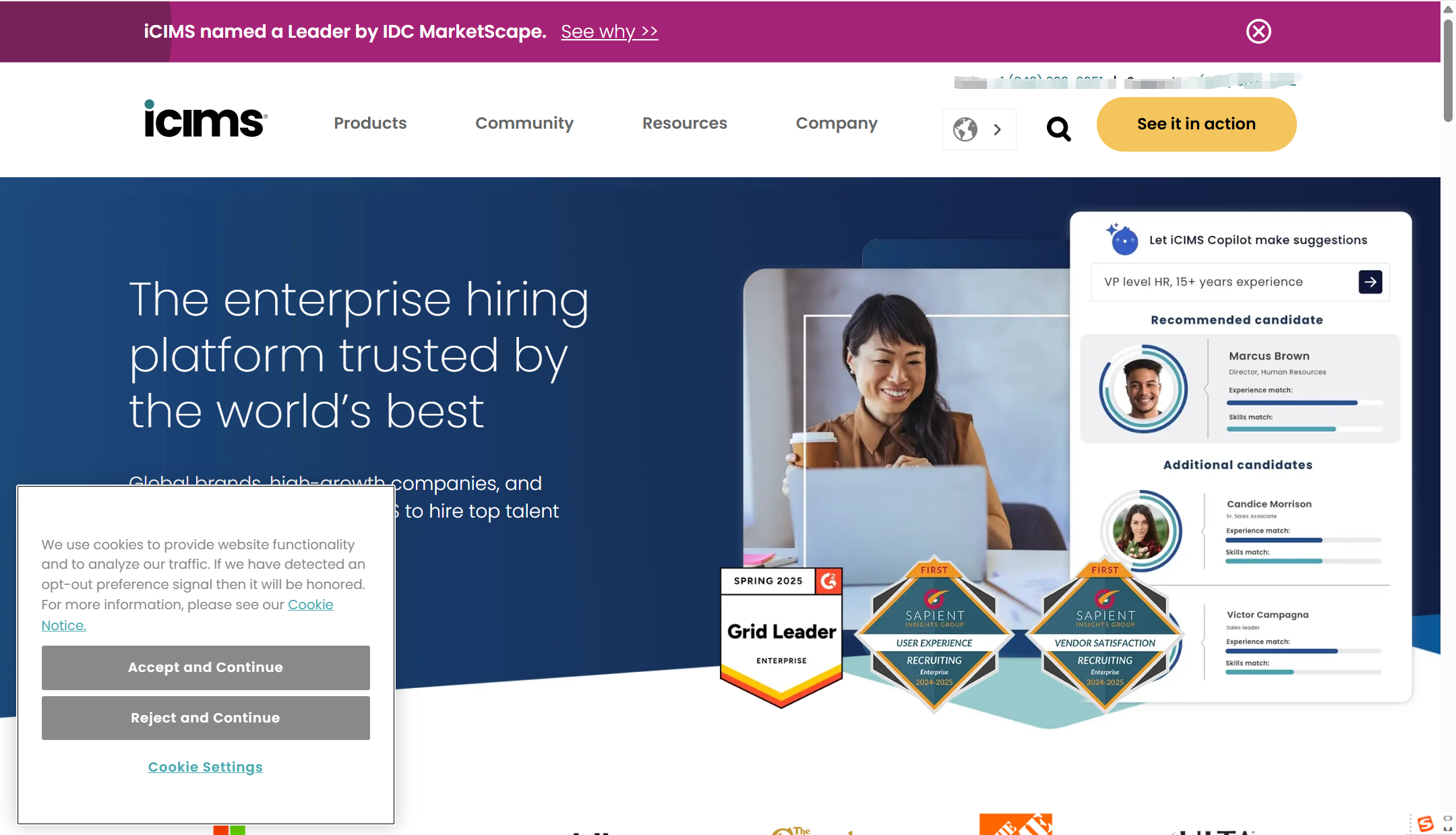Click the Sapient User Experience badge
The width and height of the screenshot is (1456, 835).
(934, 634)
